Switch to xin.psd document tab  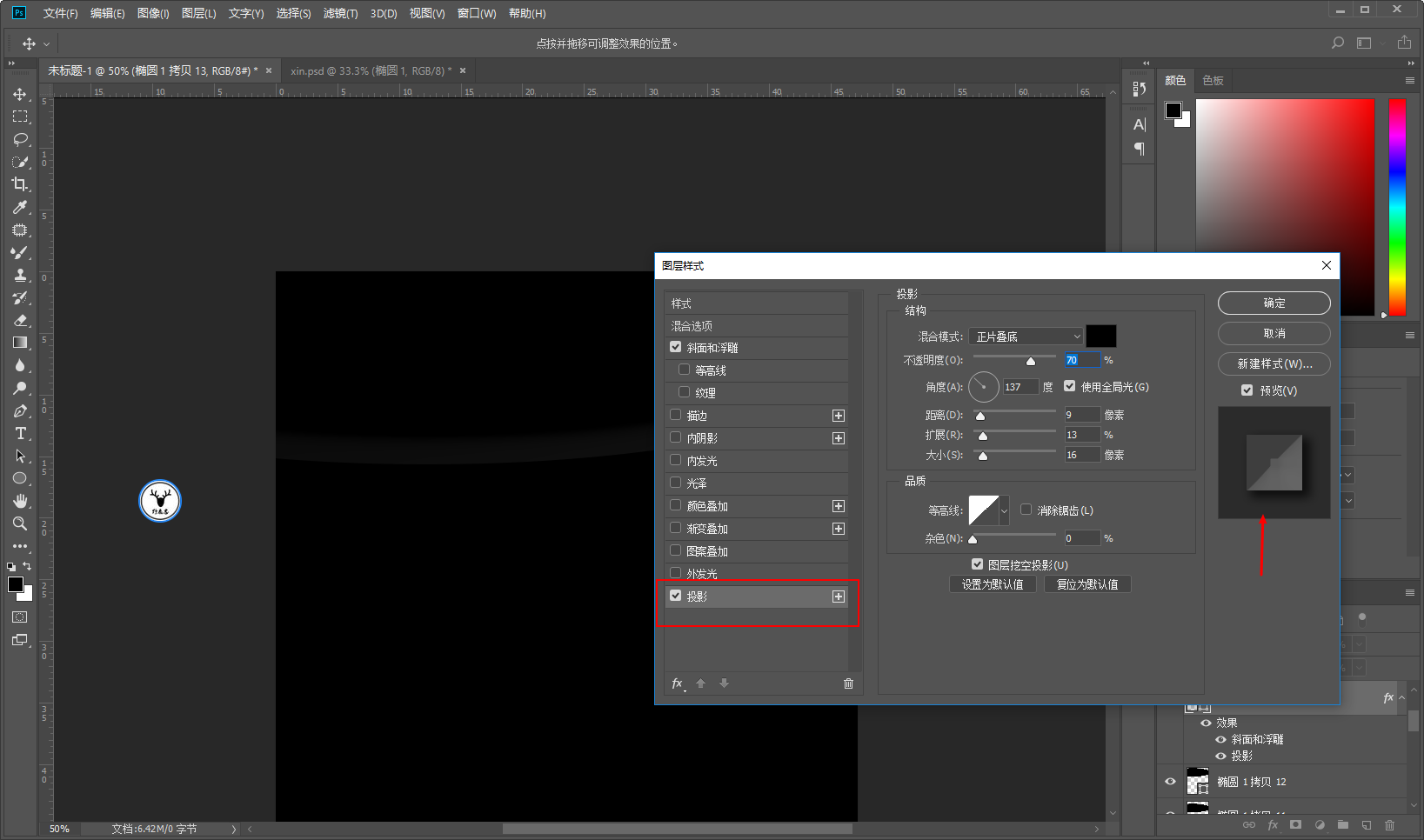pos(371,71)
